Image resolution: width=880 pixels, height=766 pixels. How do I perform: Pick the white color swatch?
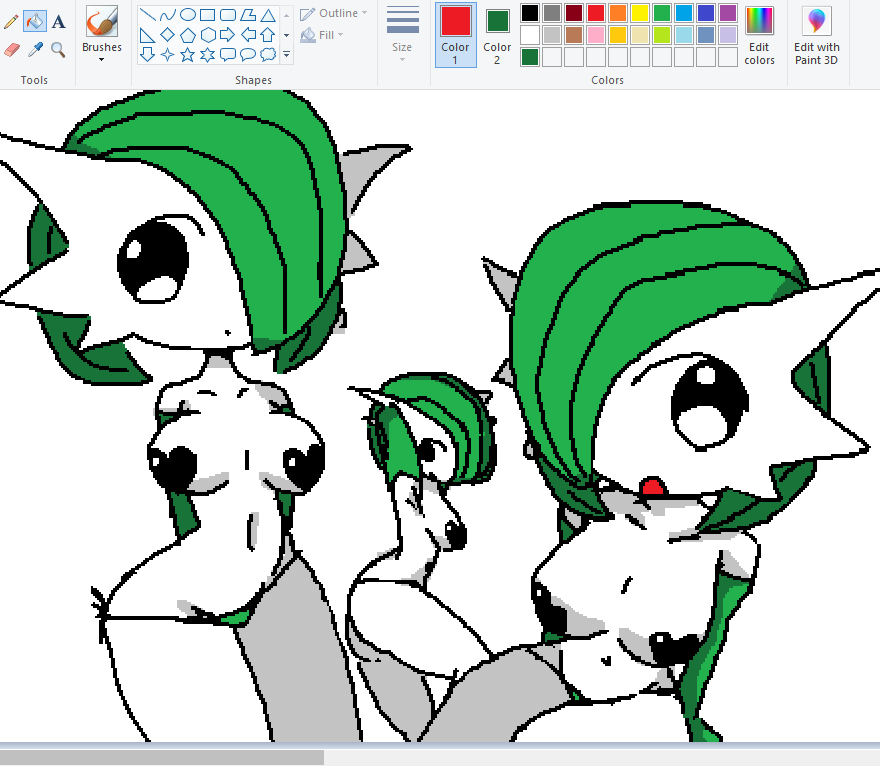coord(530,35)
